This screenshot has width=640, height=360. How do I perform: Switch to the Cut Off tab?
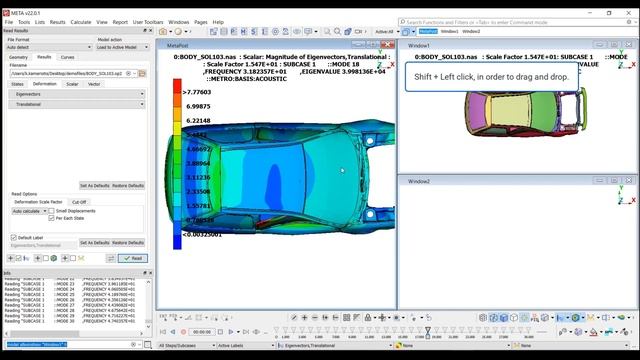click(x=79, y=202)
